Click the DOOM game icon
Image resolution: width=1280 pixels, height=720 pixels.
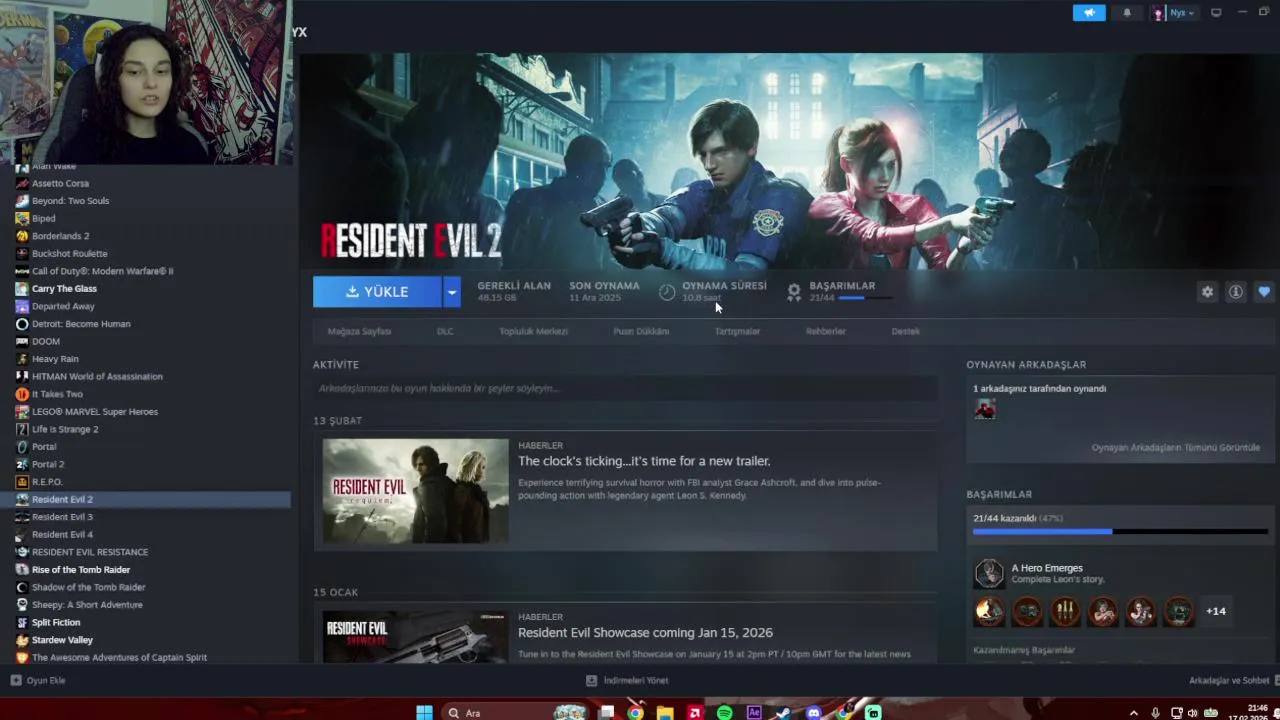tap(22, 341)
